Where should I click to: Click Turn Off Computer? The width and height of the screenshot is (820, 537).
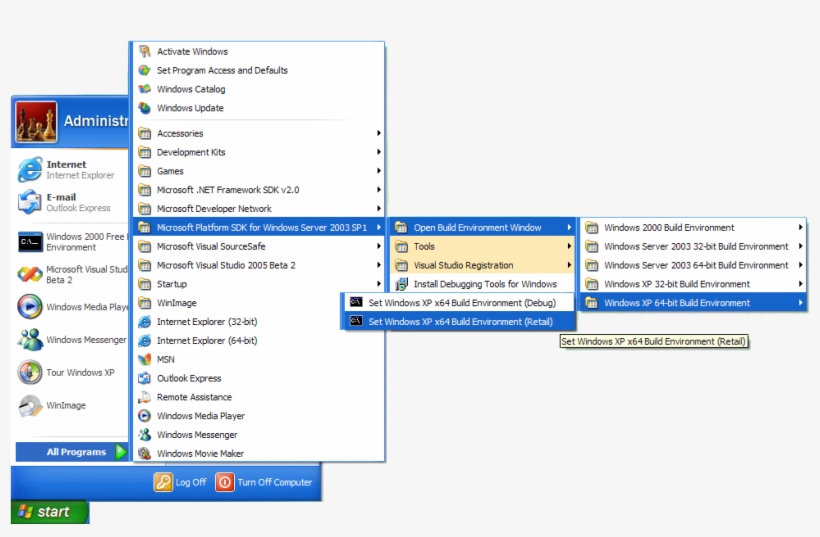(x=264, y=482)
